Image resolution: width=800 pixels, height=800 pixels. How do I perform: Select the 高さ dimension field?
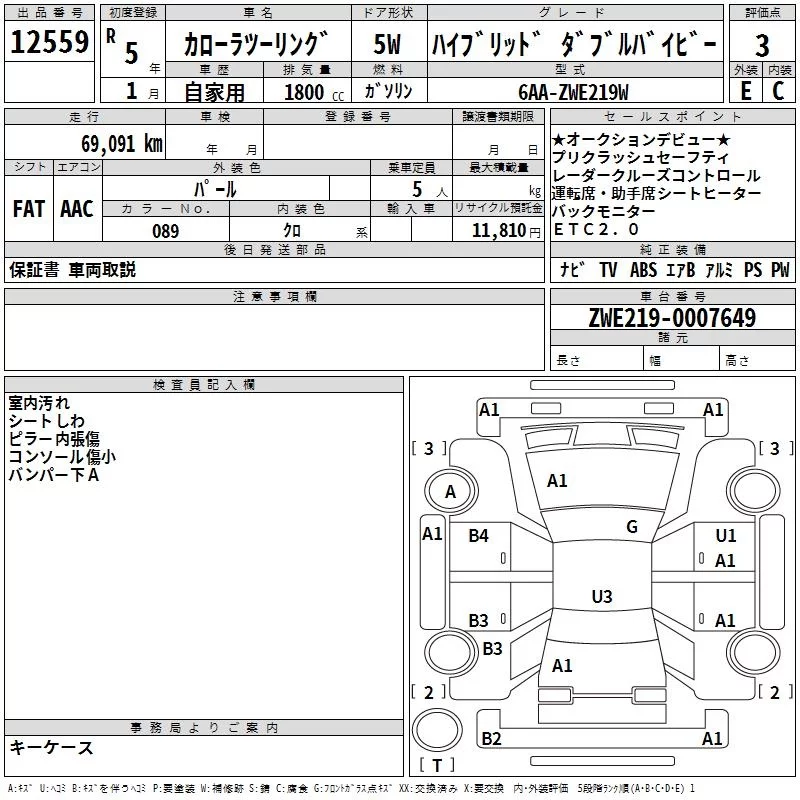point(757,360)
